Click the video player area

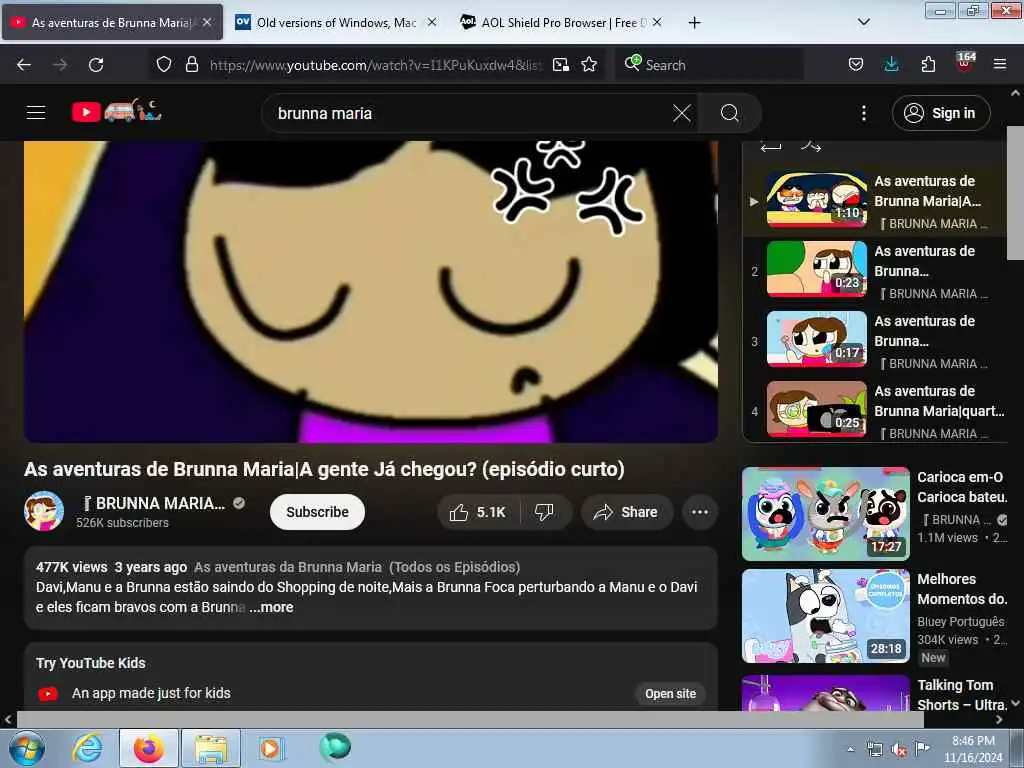[x=371, y=291]
